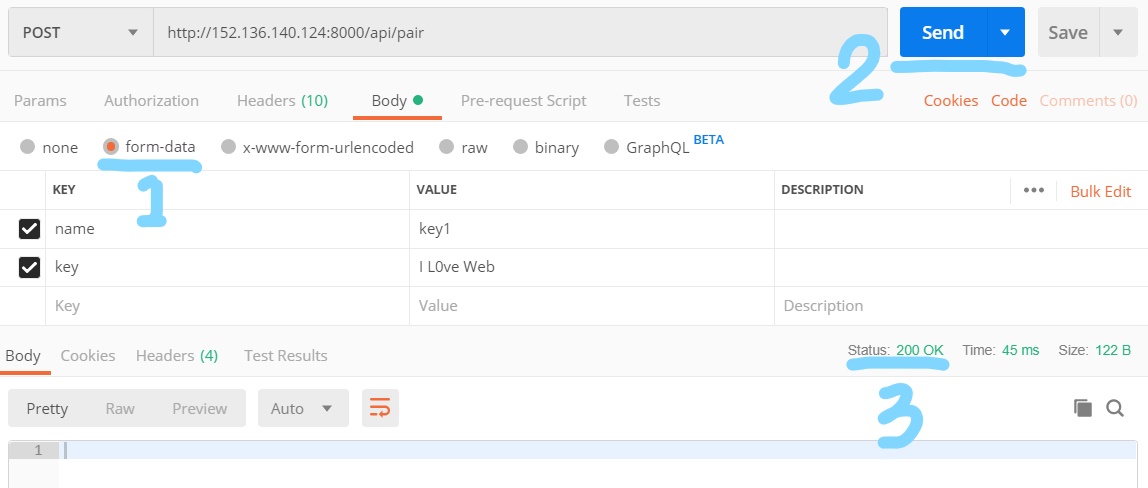
Task: Expand the Save button dropdown arrow
Action: (x=1117, y=32)
